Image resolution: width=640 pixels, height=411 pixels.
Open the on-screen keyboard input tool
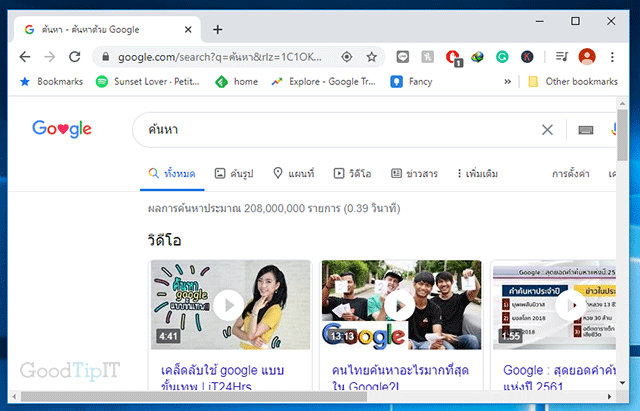point(586,130)
